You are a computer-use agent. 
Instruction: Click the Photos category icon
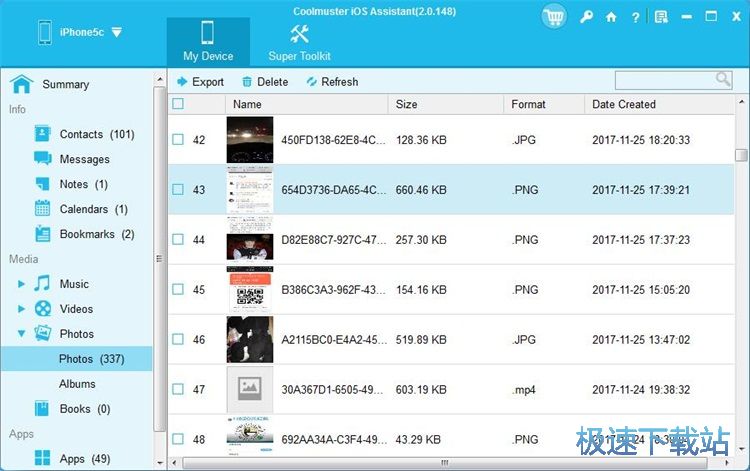43,333
